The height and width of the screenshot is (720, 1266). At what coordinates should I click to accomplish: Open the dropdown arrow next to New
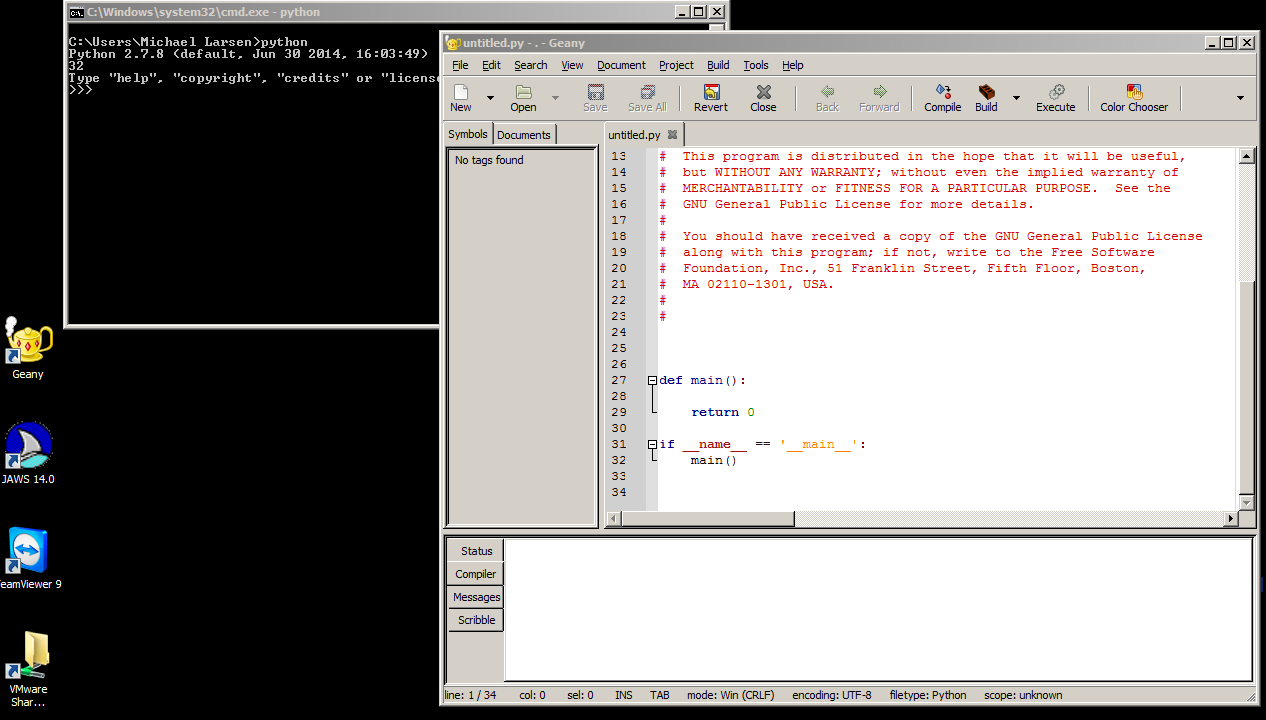coord(490,98)
